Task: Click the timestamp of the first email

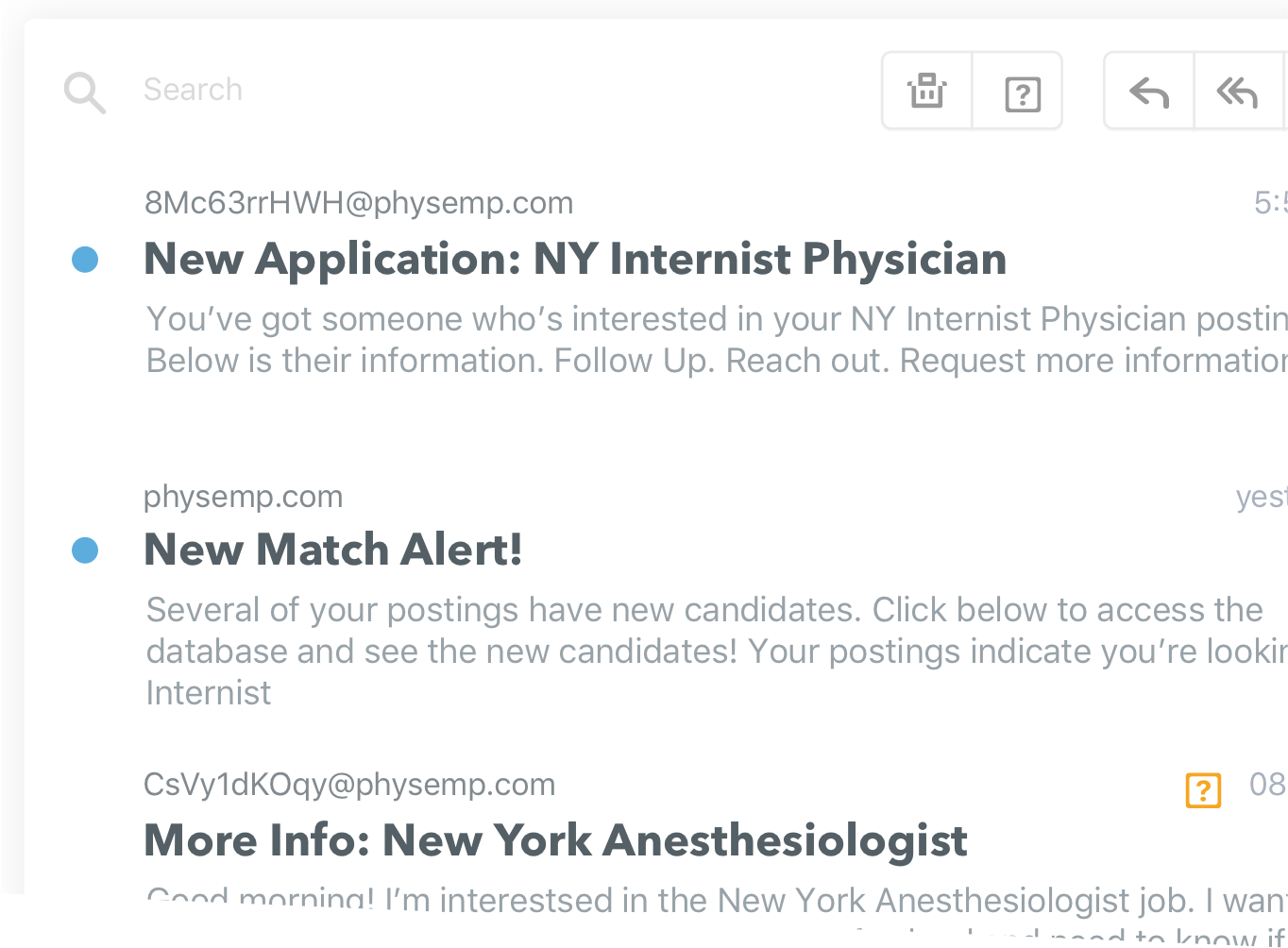Action: [x=1270, y=203]
